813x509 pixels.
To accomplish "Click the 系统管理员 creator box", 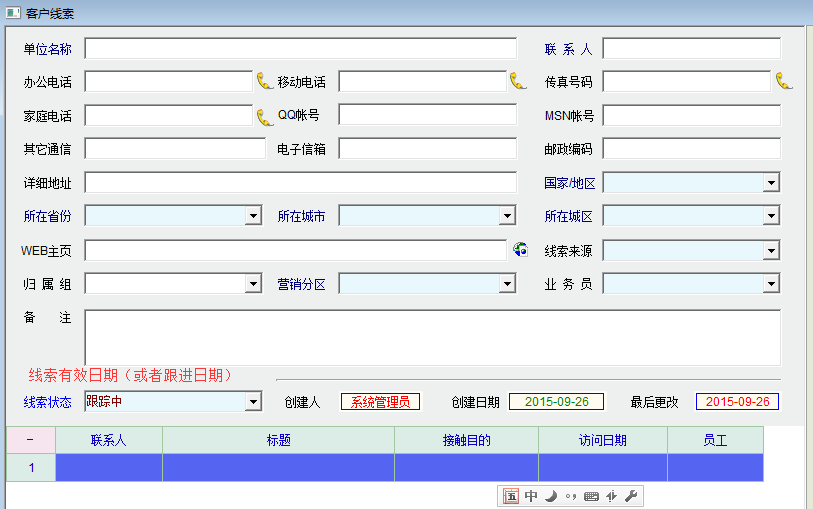I will tap(381, 402).
